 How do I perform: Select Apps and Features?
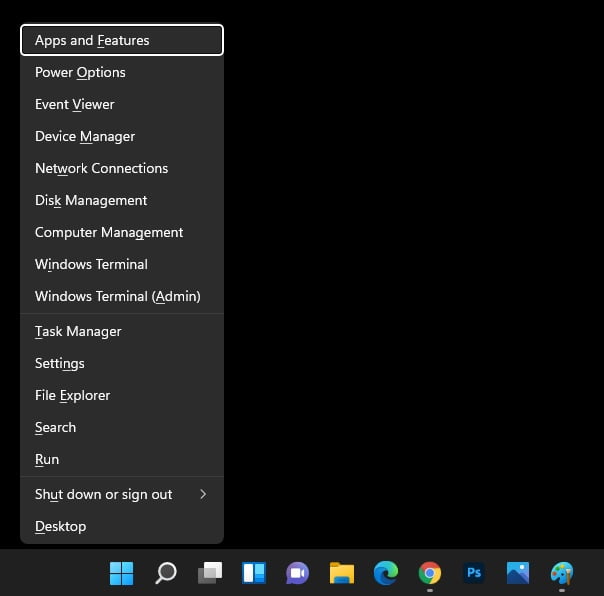[x=122, y=40]
